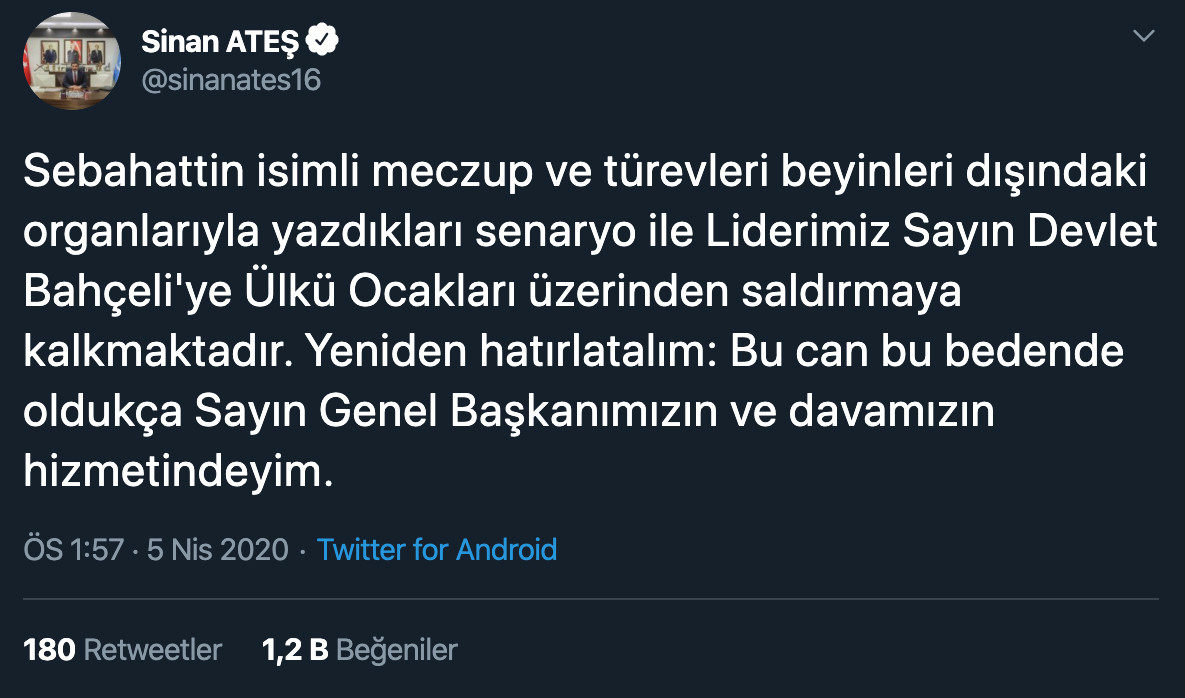Show the 180 Retweetler list
Image resolution: width=1185 pixels, height=698 pixels.
click(122, 649)
